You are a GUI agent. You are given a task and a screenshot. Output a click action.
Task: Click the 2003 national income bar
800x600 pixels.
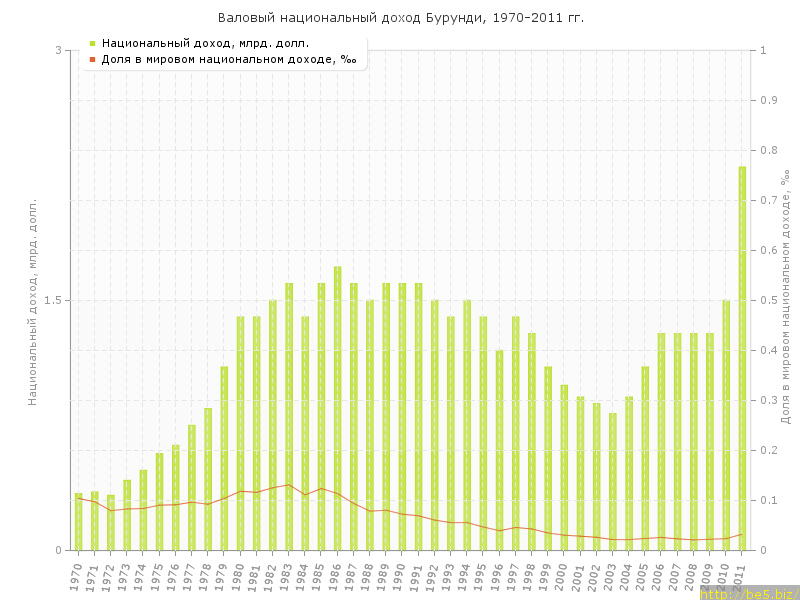(613, 481)
